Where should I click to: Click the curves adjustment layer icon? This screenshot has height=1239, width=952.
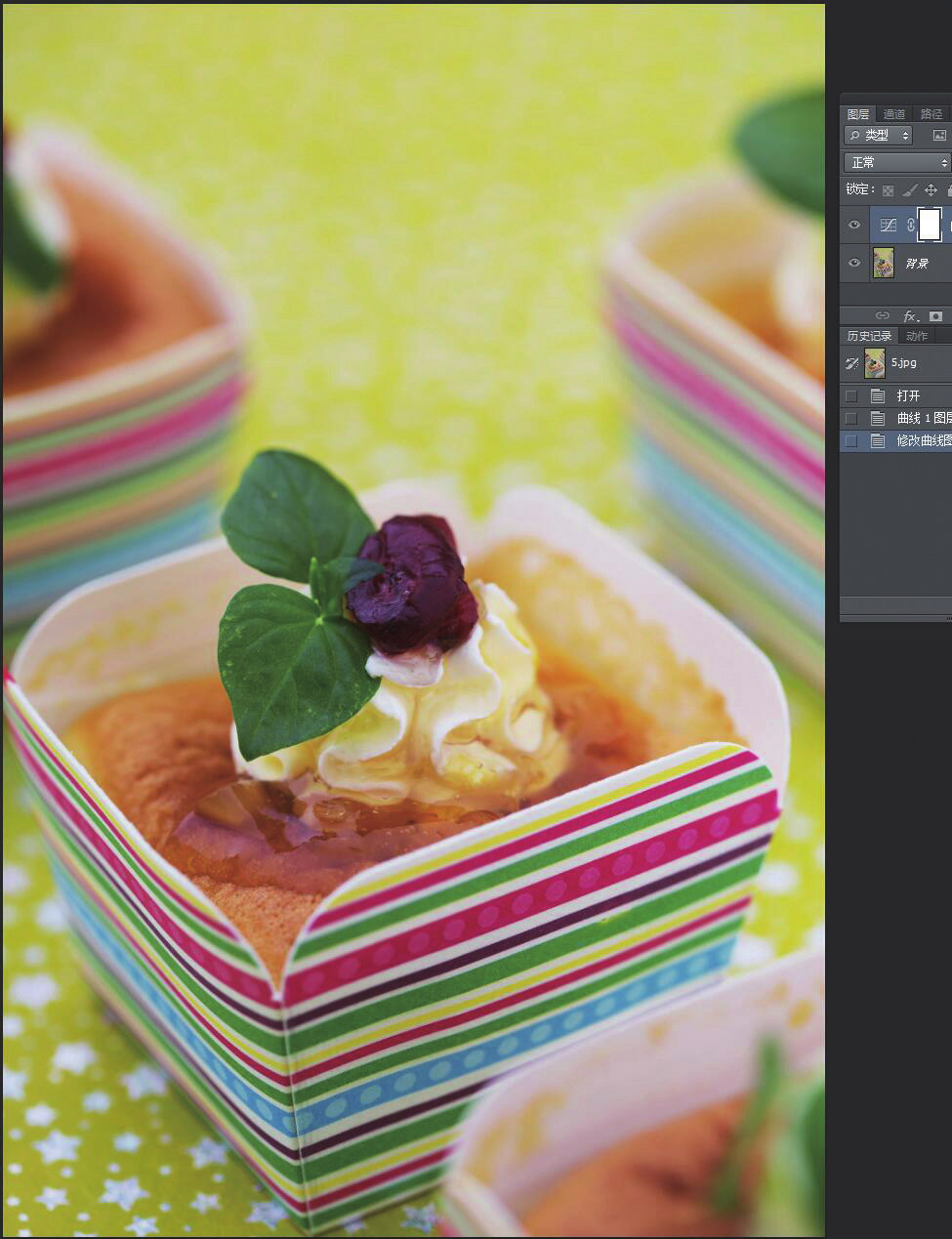coord(888,225)
